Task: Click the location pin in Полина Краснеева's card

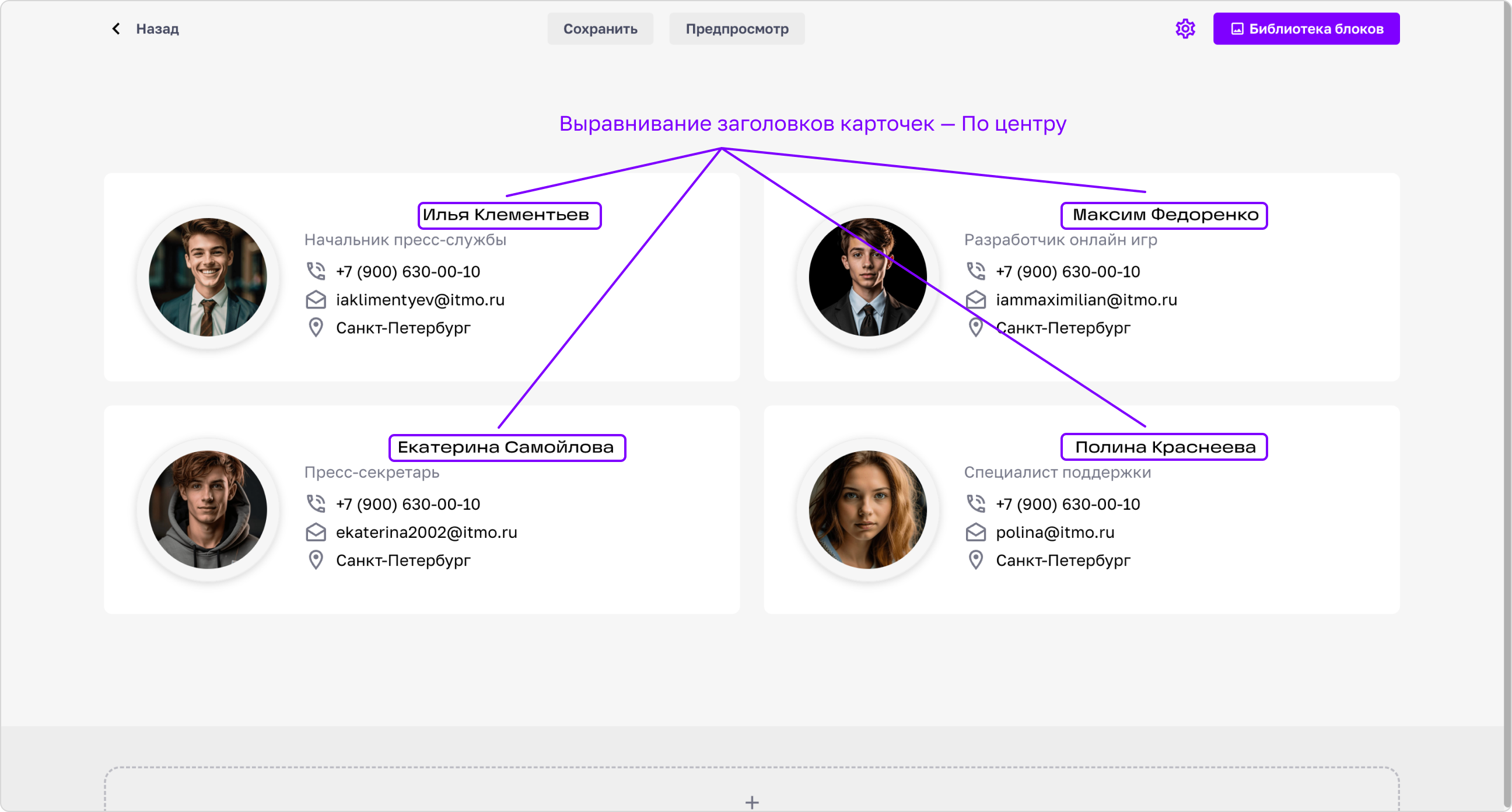Action: pyautogui.click(x=975, y=560)
